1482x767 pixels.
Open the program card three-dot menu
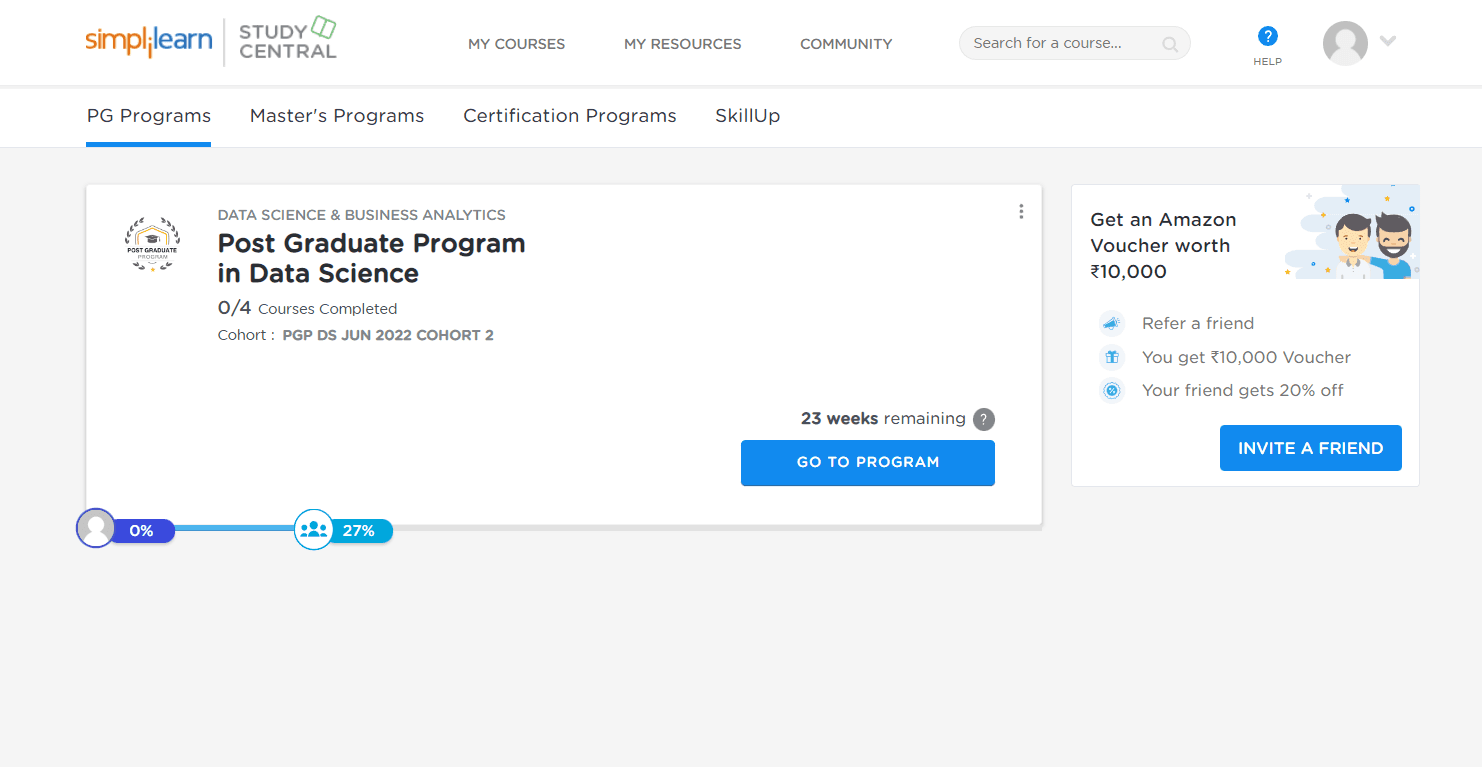[x=1021, y=211]
